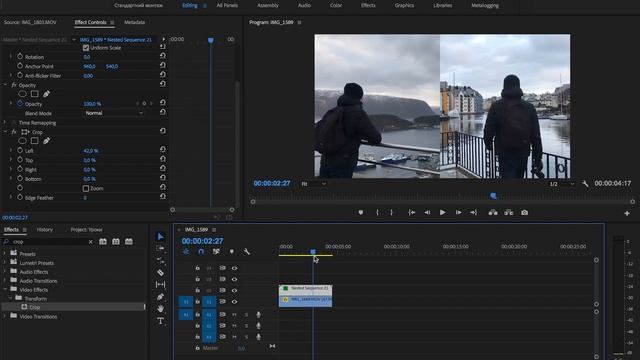This screenshot has width=640, height=360.
Task: Enable the Crop Zoom checkbox
Action: (x=86, y=189)
